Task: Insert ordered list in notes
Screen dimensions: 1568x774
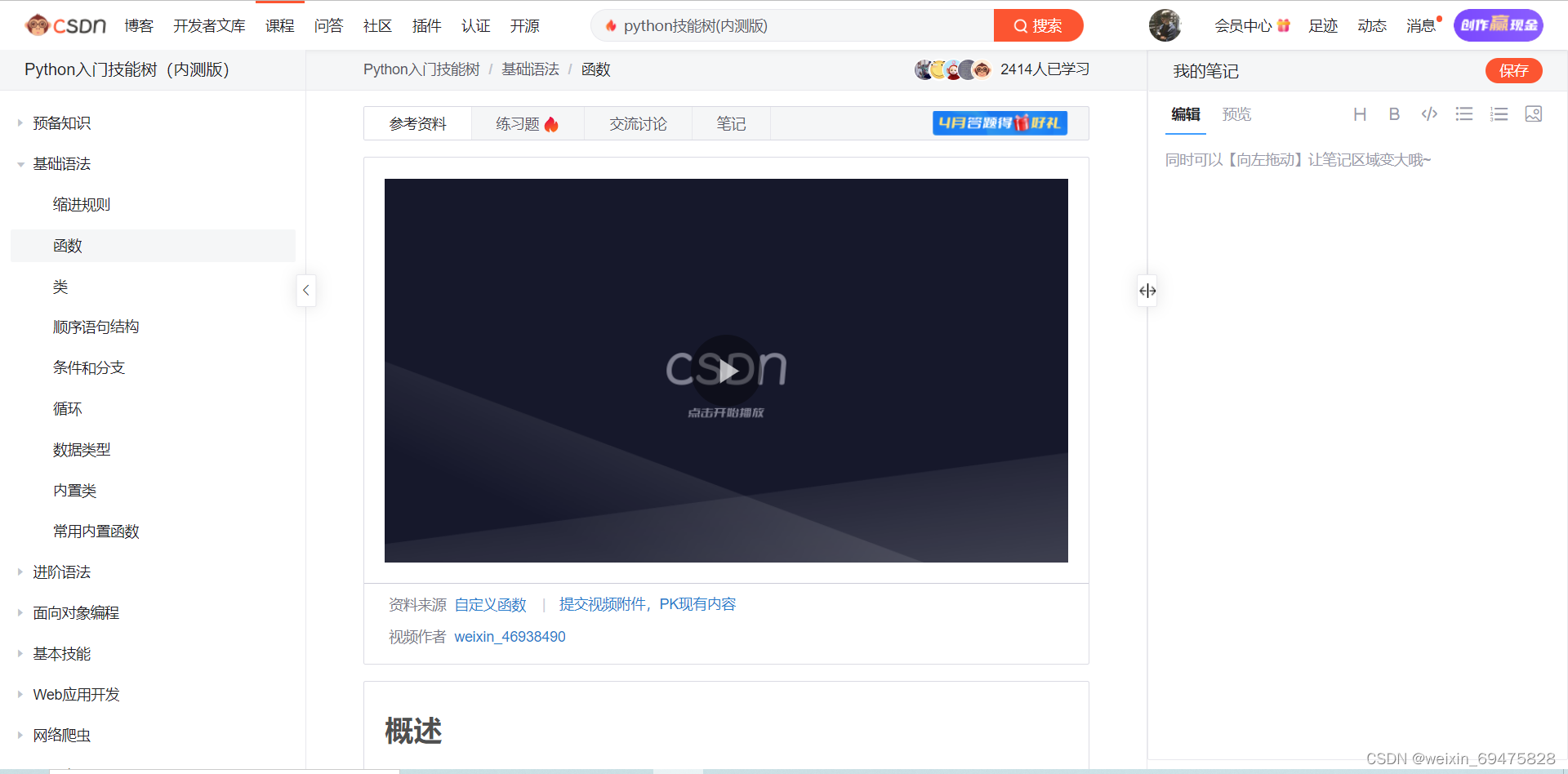Action: tap(1499, 114)
